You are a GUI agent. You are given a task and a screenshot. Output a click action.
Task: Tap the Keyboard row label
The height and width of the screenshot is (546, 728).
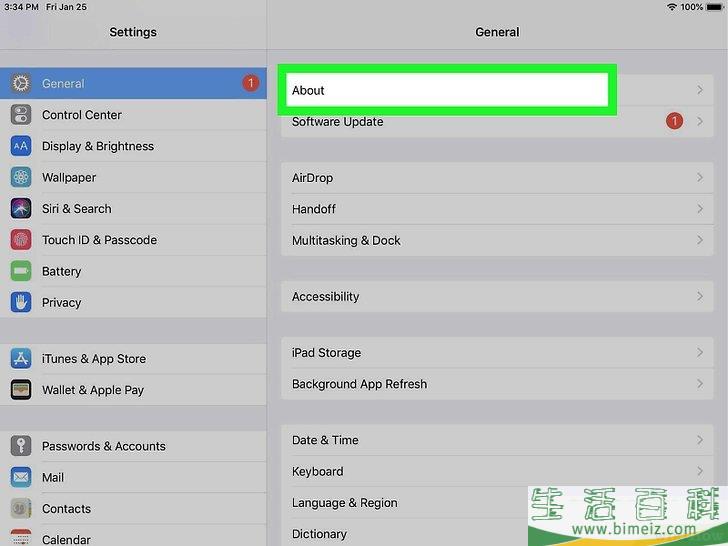(x=318, y=472)
